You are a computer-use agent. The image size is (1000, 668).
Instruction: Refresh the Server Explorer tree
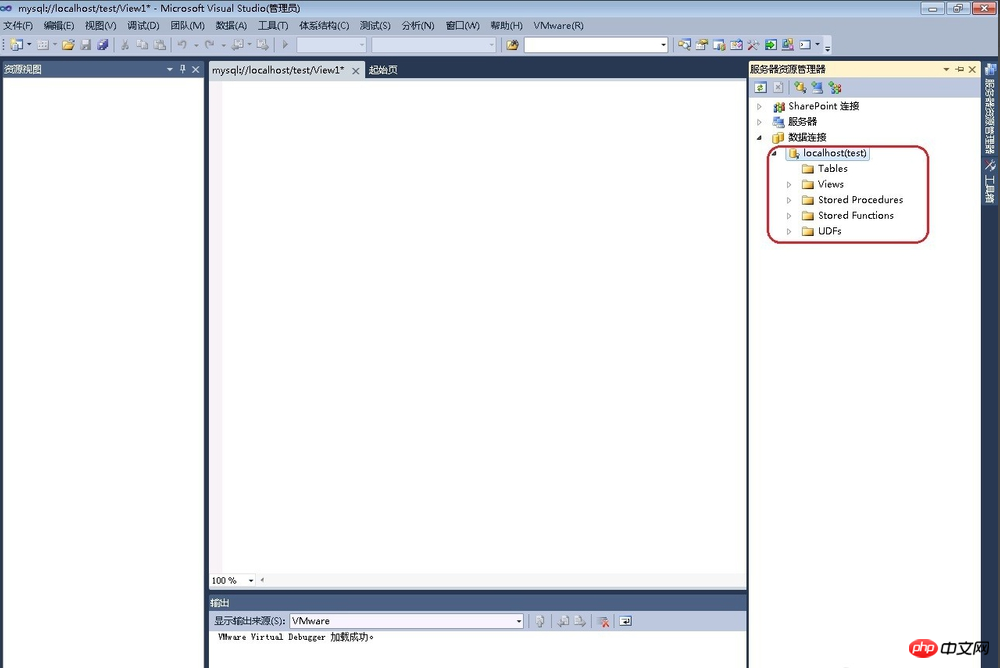click(x=760, y=88)
